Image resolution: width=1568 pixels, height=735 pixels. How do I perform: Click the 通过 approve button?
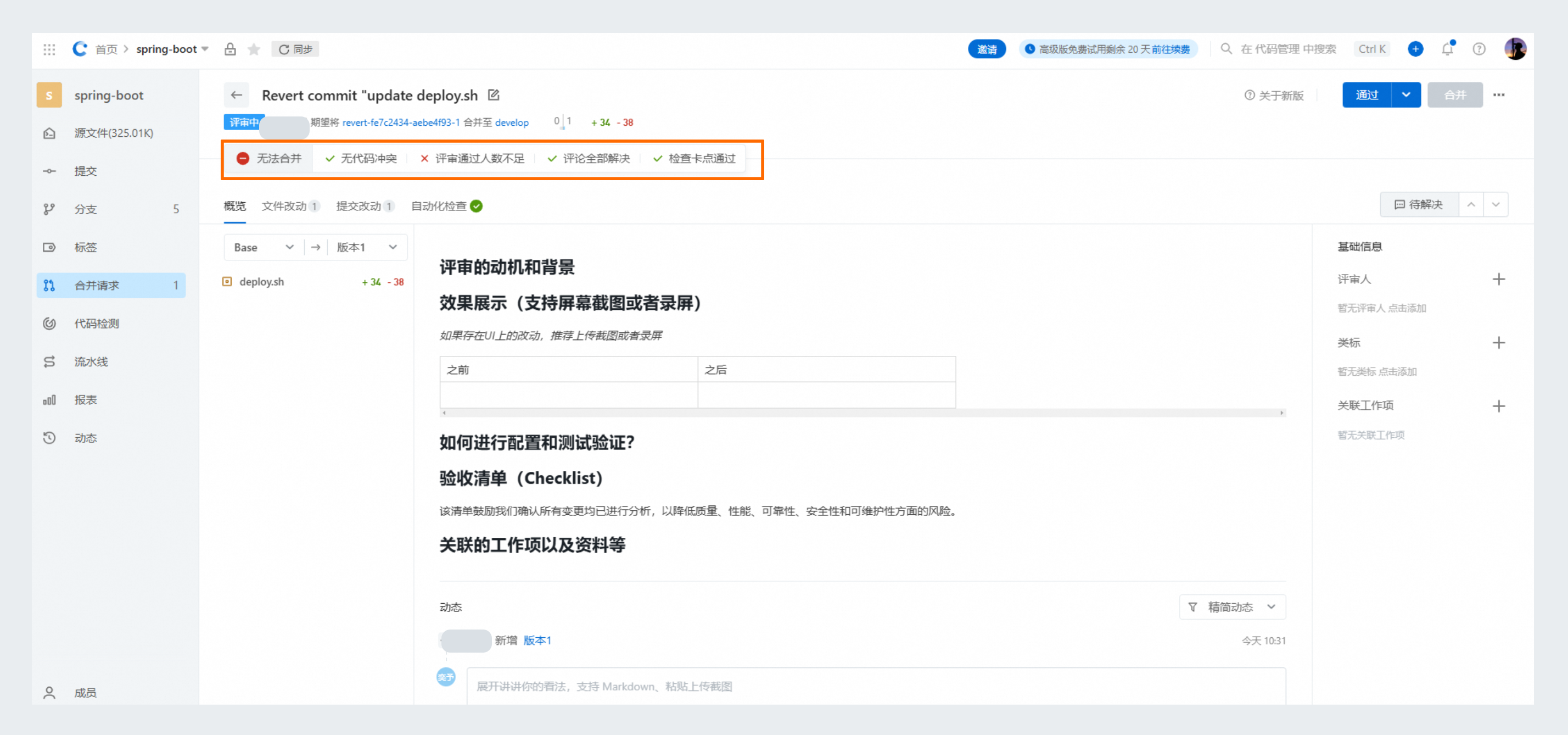1367,95
